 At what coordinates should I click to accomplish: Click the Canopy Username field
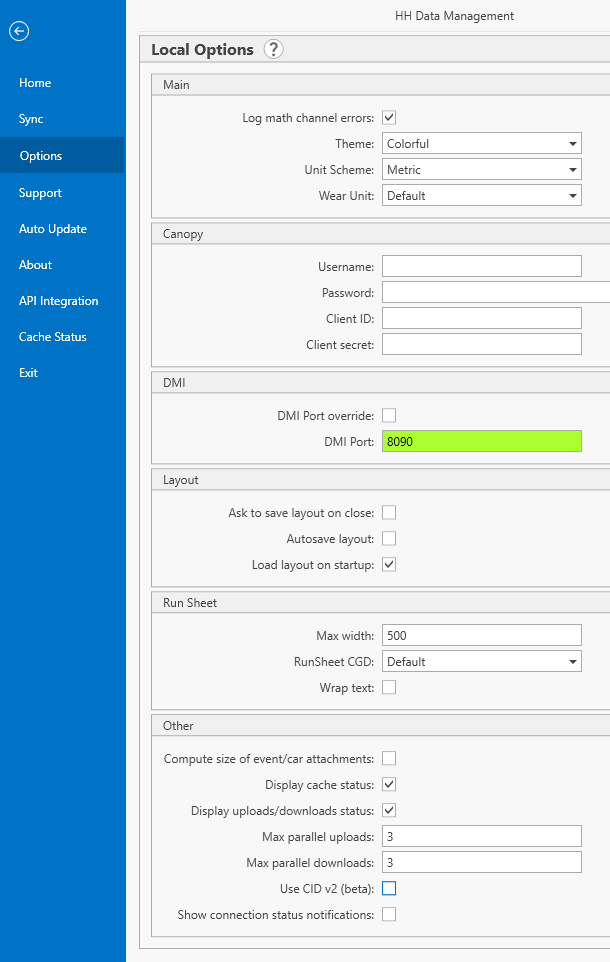(481, 266)
